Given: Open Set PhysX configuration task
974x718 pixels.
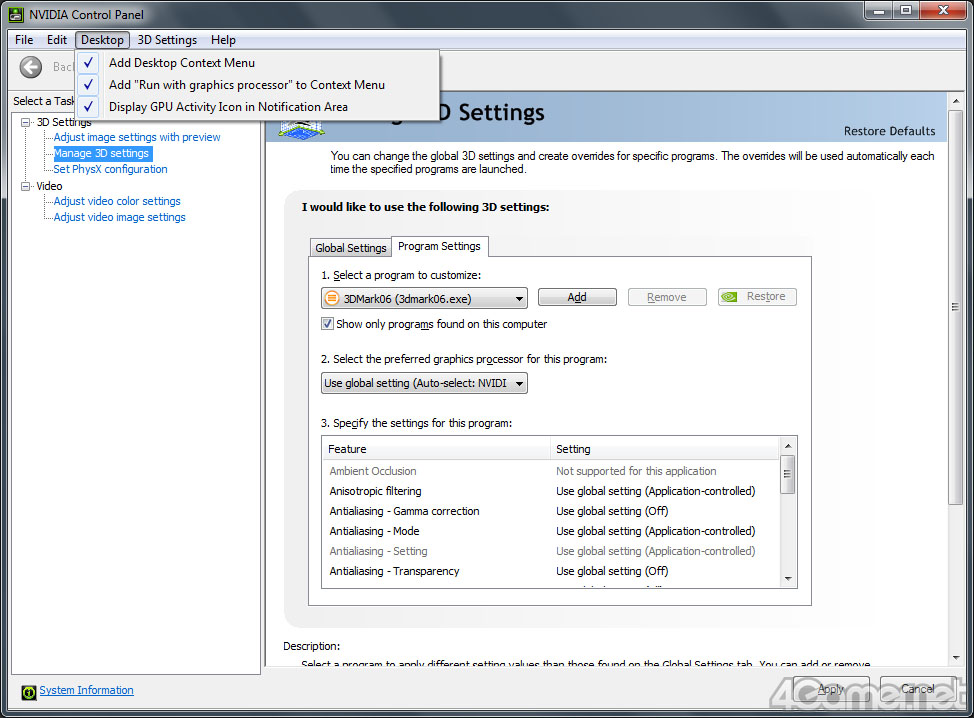Looking at the screenshot, I should pos(110,169).
